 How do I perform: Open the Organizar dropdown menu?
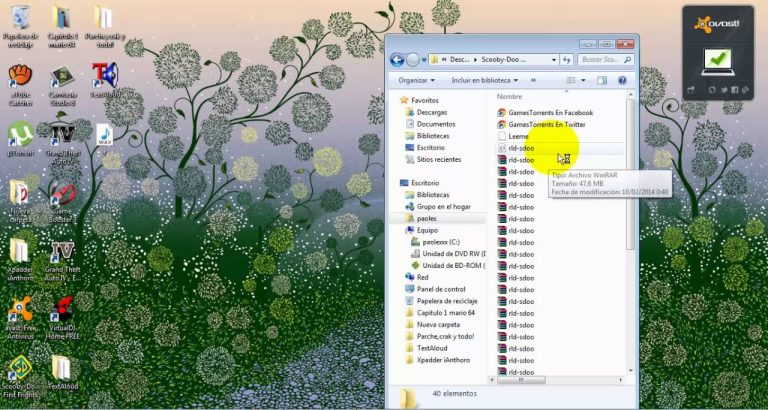pyautogui.click(x=416, y=80)
